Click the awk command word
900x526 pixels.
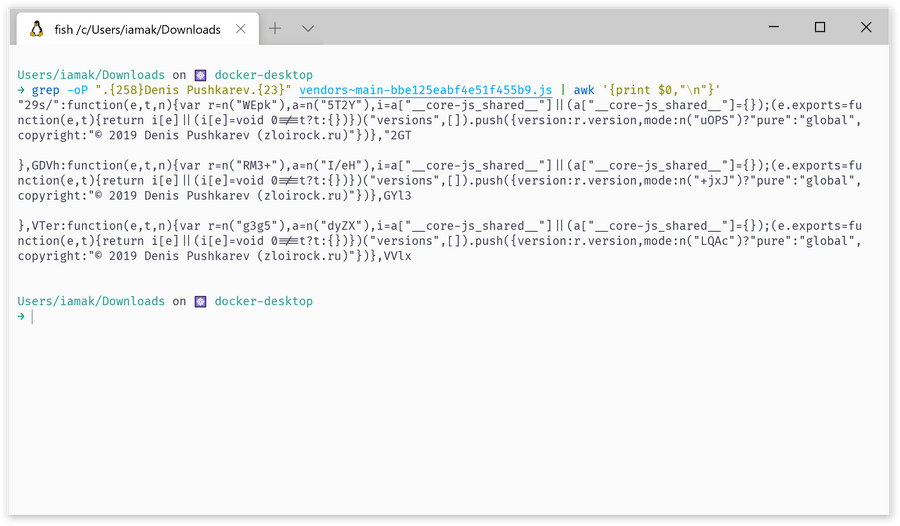(x=584, y=90)
